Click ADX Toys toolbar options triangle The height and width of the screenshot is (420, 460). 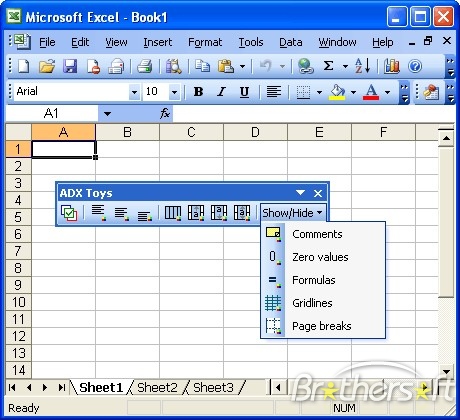tap(300, 193)
